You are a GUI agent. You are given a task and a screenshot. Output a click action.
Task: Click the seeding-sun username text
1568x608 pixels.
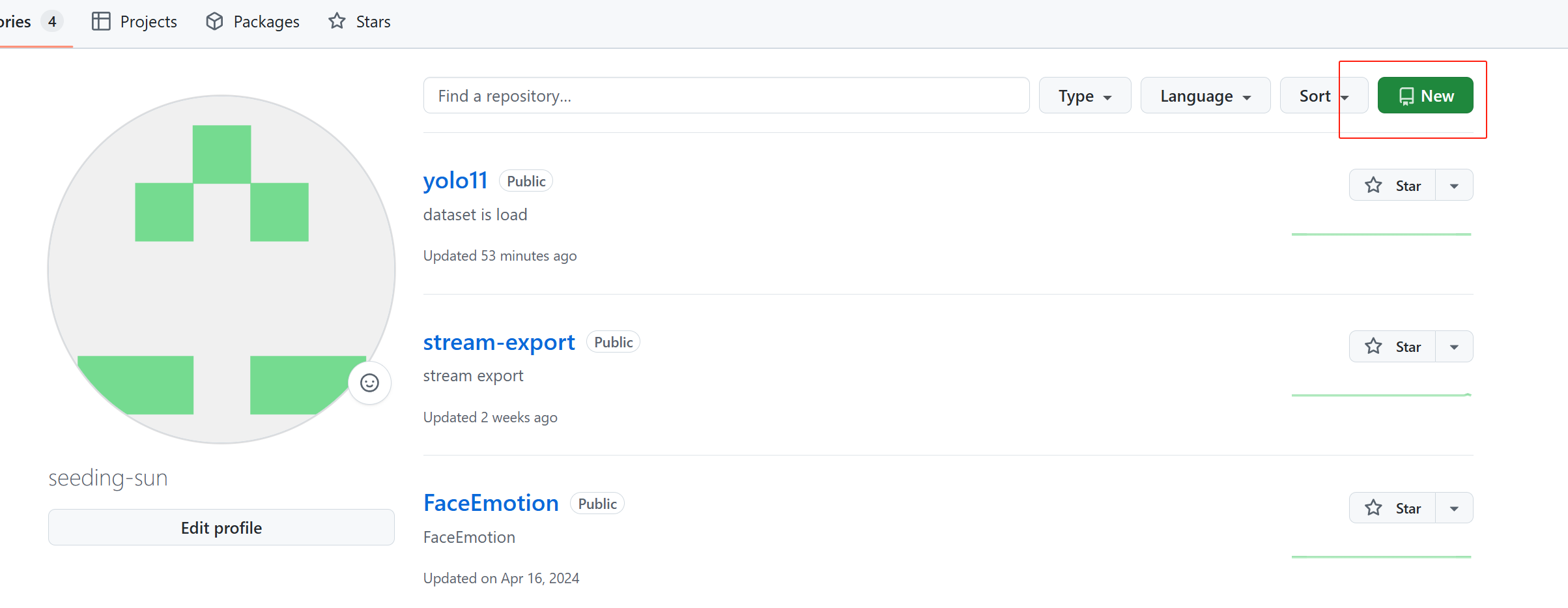click(108, 478)
